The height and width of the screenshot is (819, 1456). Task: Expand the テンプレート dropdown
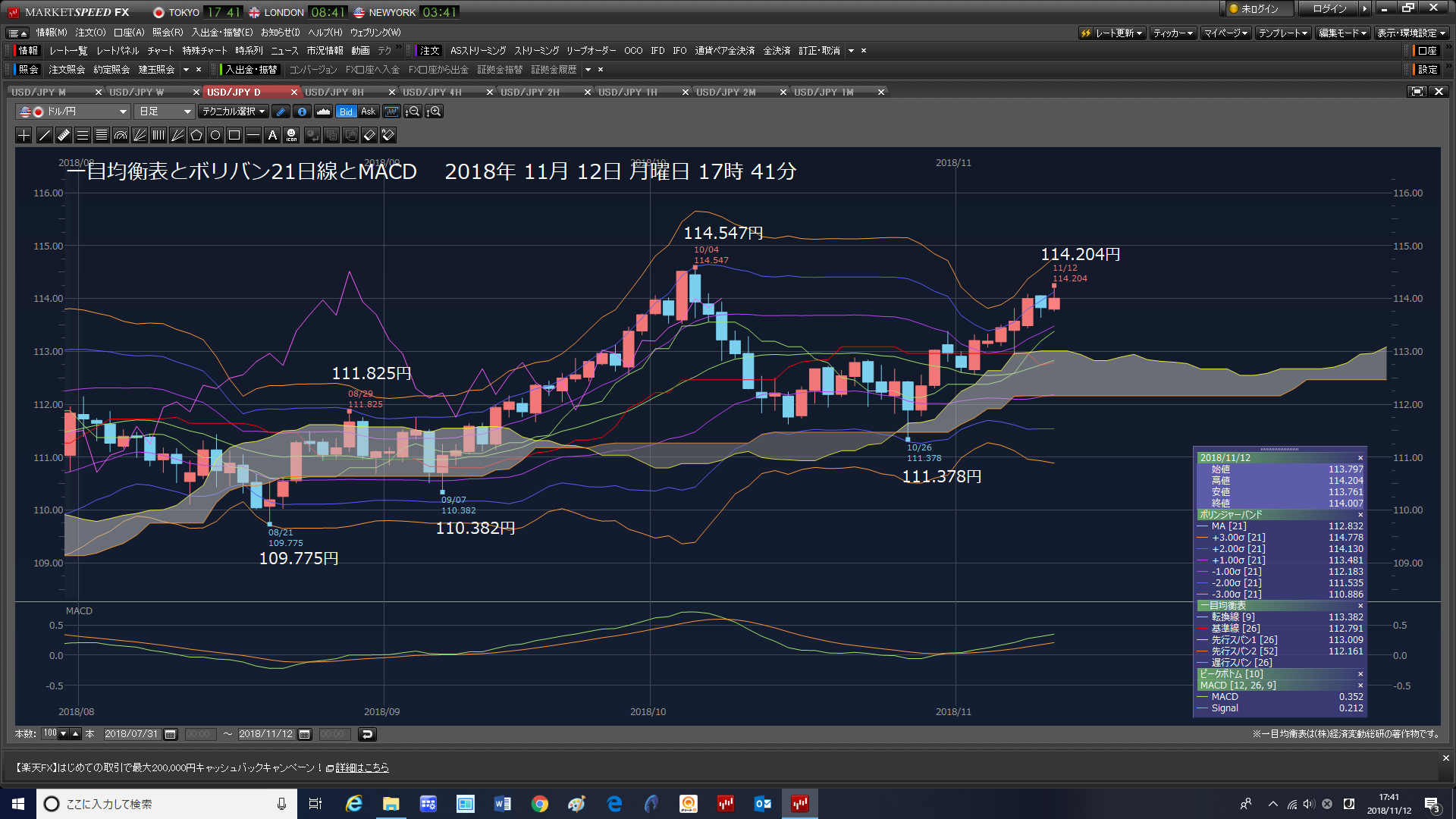coord(1283,33)
